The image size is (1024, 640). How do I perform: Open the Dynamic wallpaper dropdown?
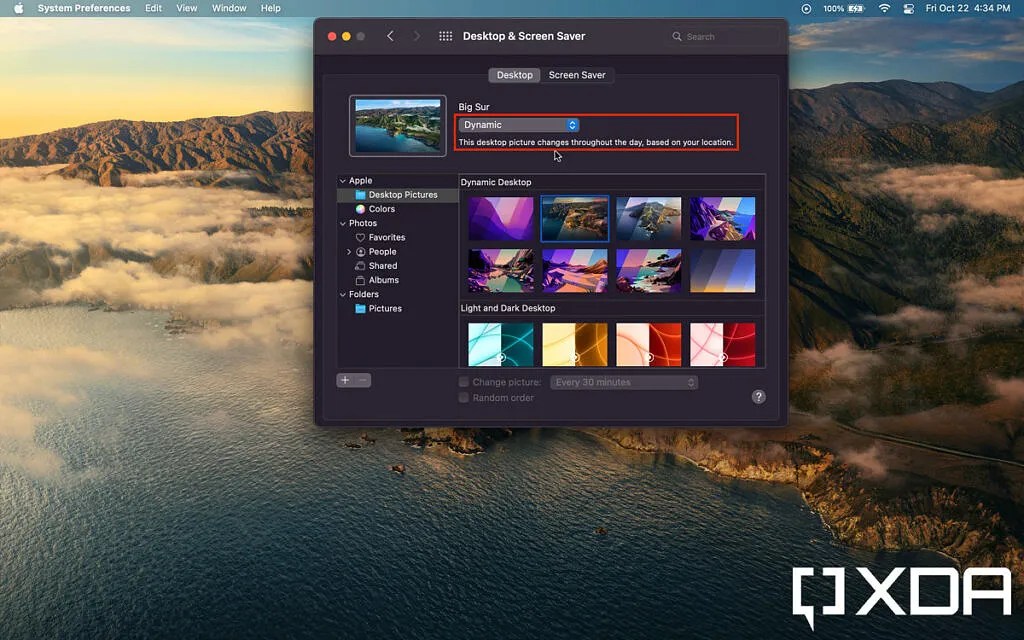(518, 124)
